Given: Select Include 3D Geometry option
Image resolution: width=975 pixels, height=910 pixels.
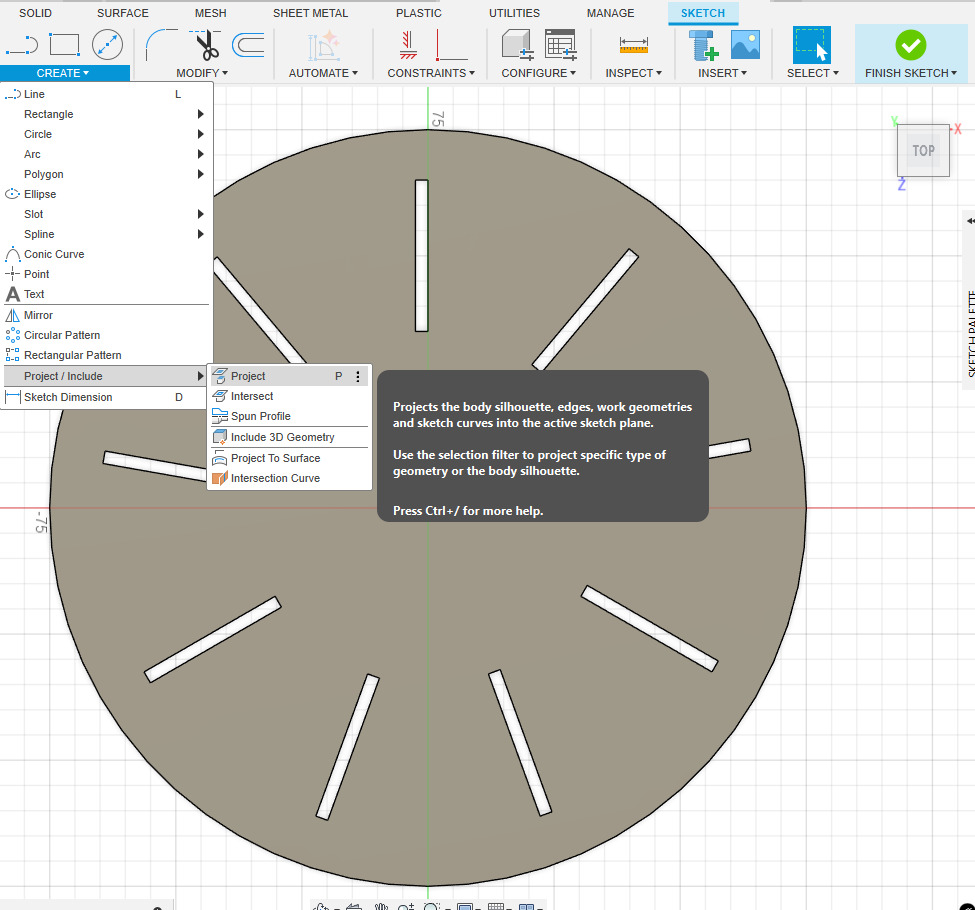Looking at the screenshot, I should (x=289, y=437).
